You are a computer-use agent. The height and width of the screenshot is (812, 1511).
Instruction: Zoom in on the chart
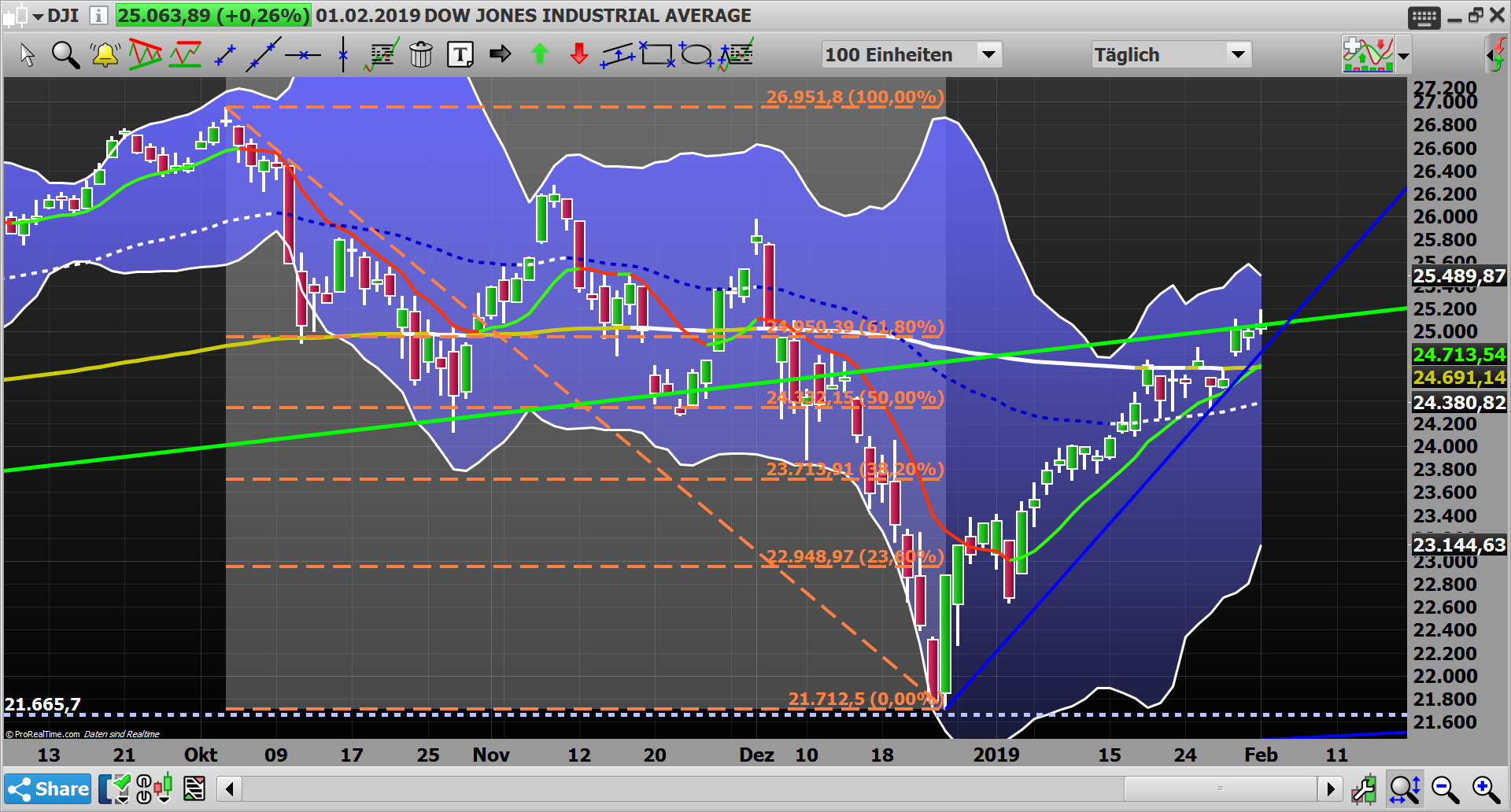(1487, 789)
